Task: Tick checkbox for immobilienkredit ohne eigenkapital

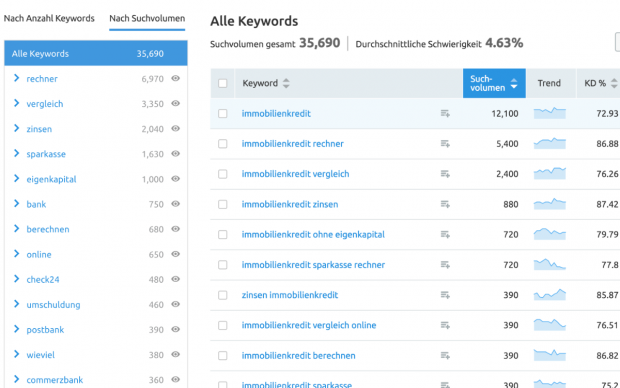Action: click(223, 235)
